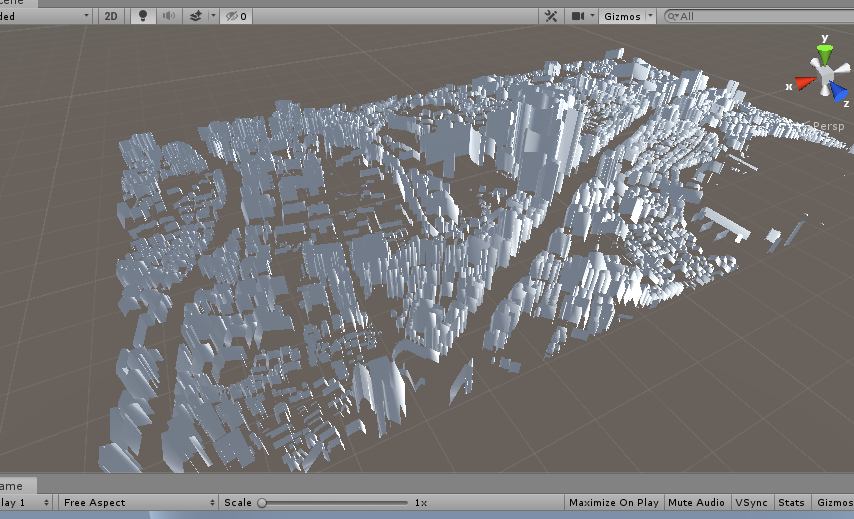The image size is (854, 519).
Task: Toggle hidden objects visibility counter
Action: click(x=236, y=16)
